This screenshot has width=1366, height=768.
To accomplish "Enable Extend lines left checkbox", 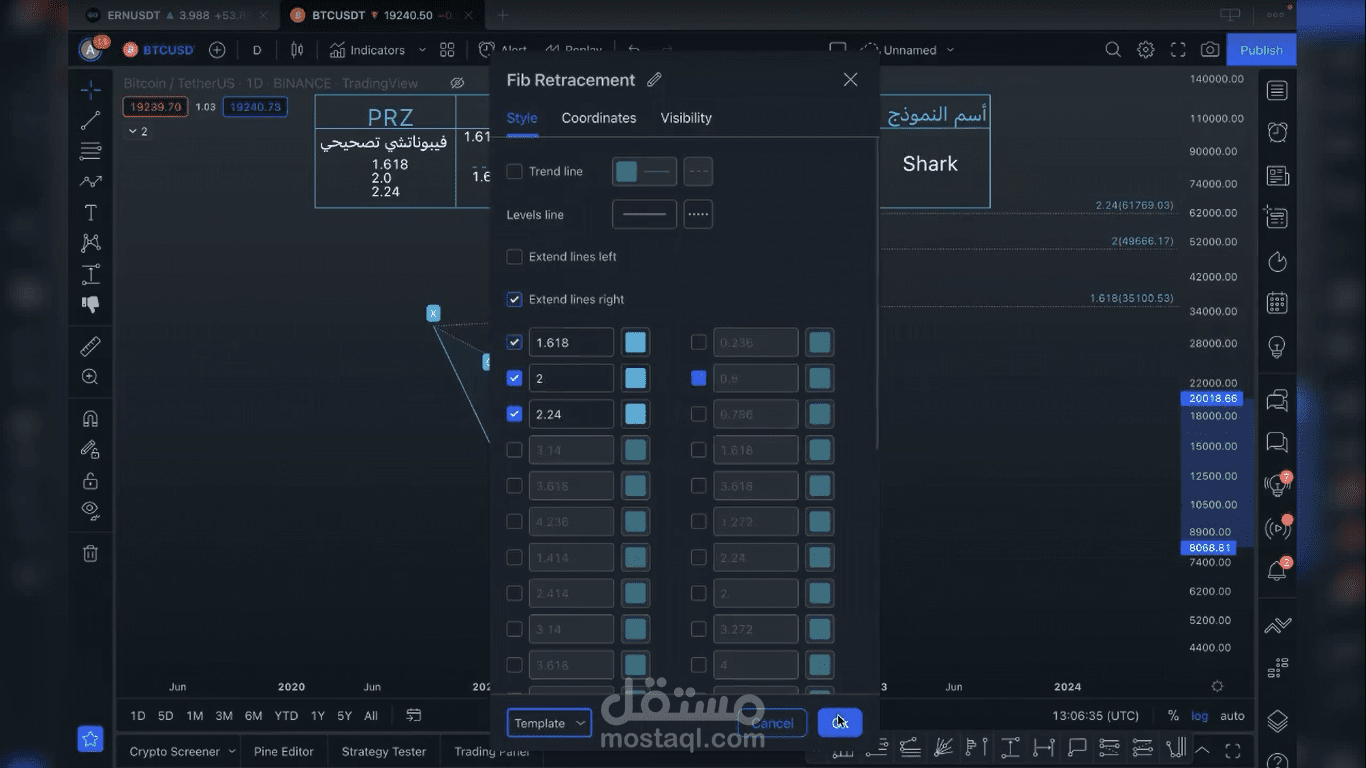I will pyautogui.click(x=514, y=257).
